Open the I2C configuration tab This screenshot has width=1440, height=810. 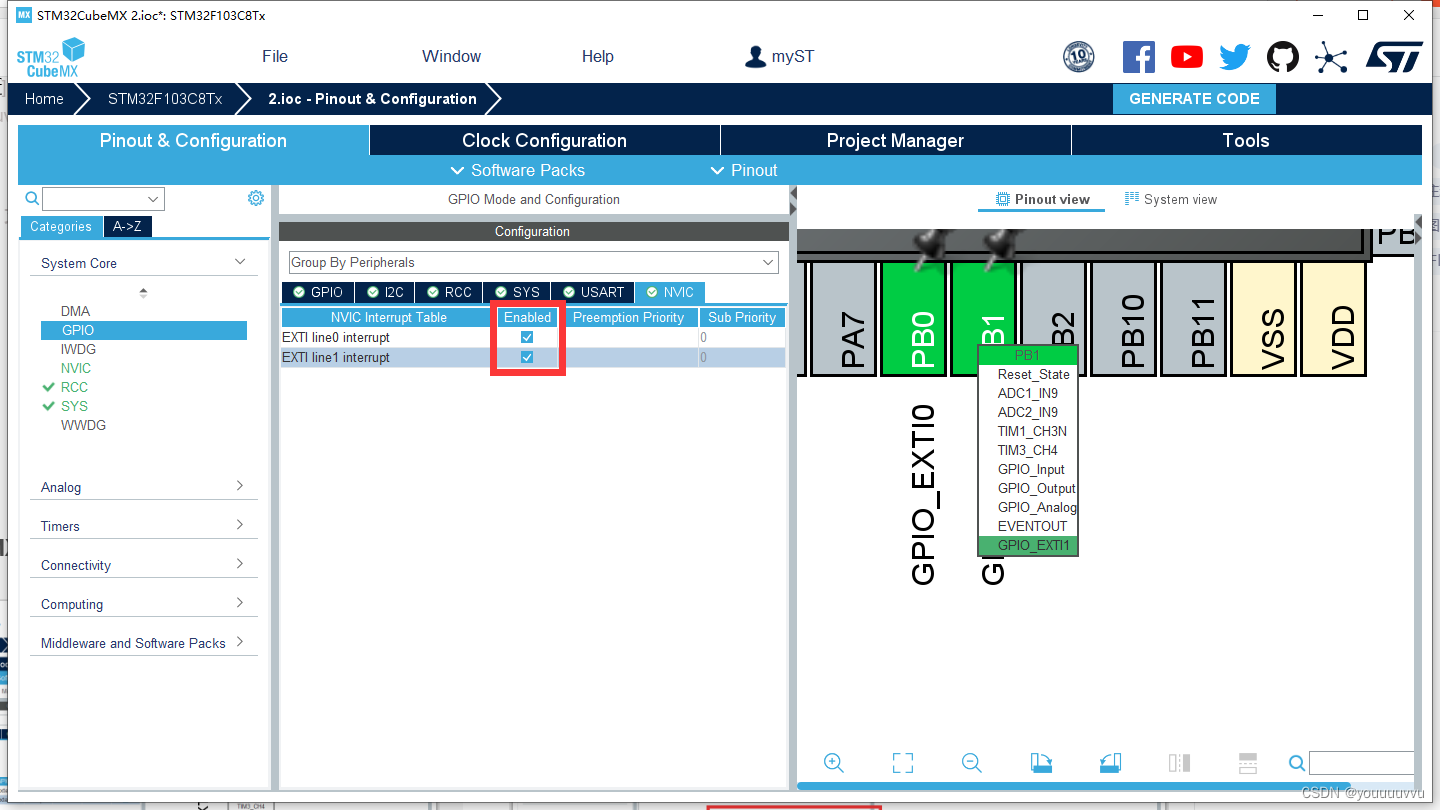384,292
